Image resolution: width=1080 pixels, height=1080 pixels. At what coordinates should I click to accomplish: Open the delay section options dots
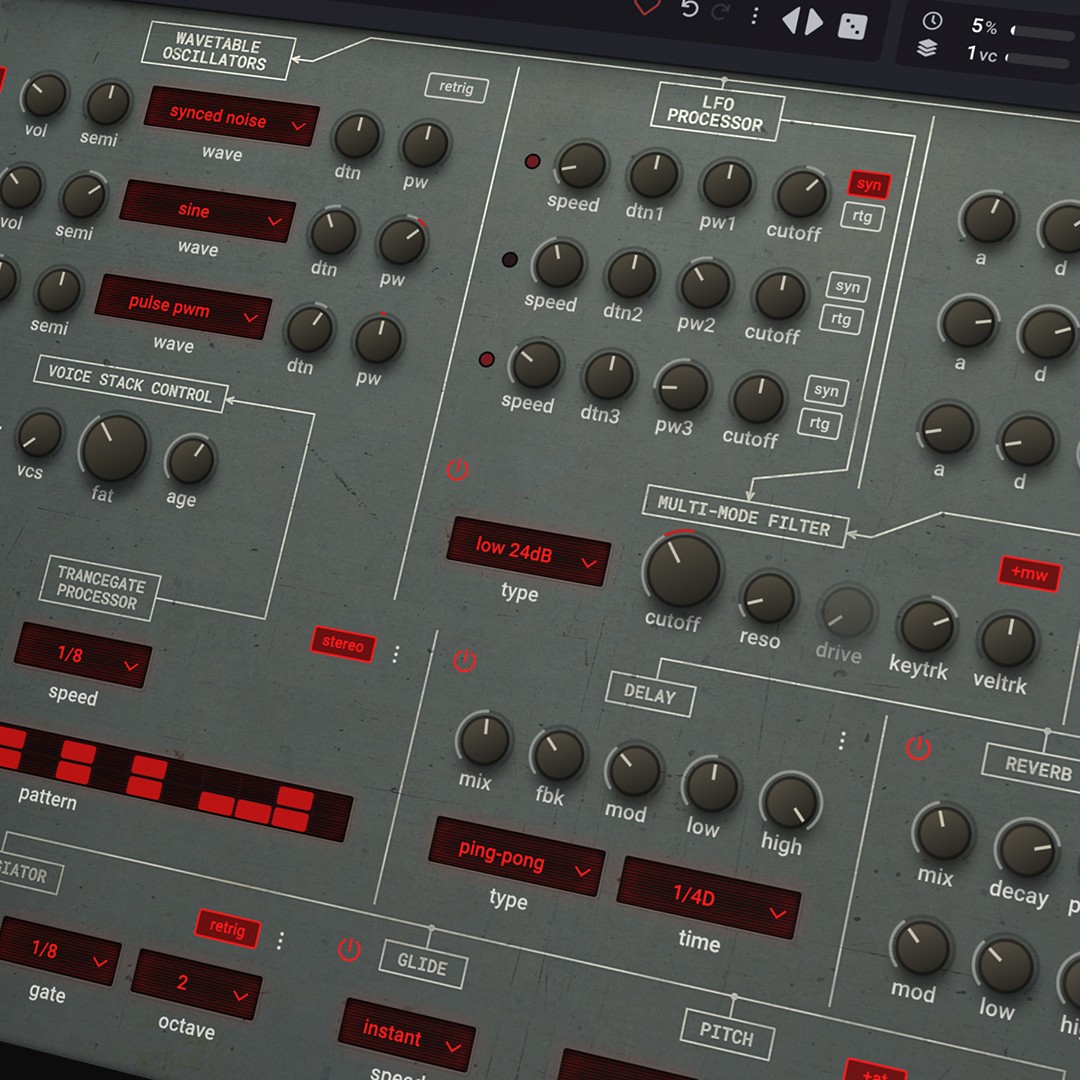click(x=842, y=740)
